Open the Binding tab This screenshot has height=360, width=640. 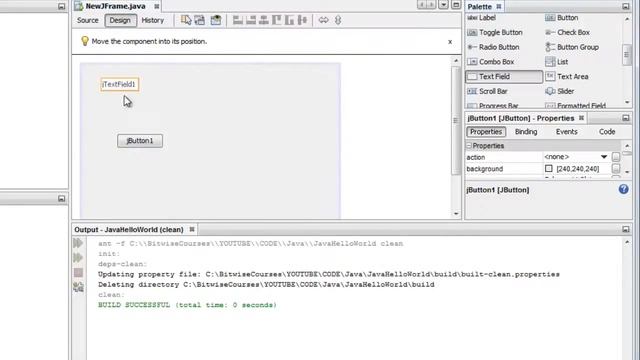(526, 131)
